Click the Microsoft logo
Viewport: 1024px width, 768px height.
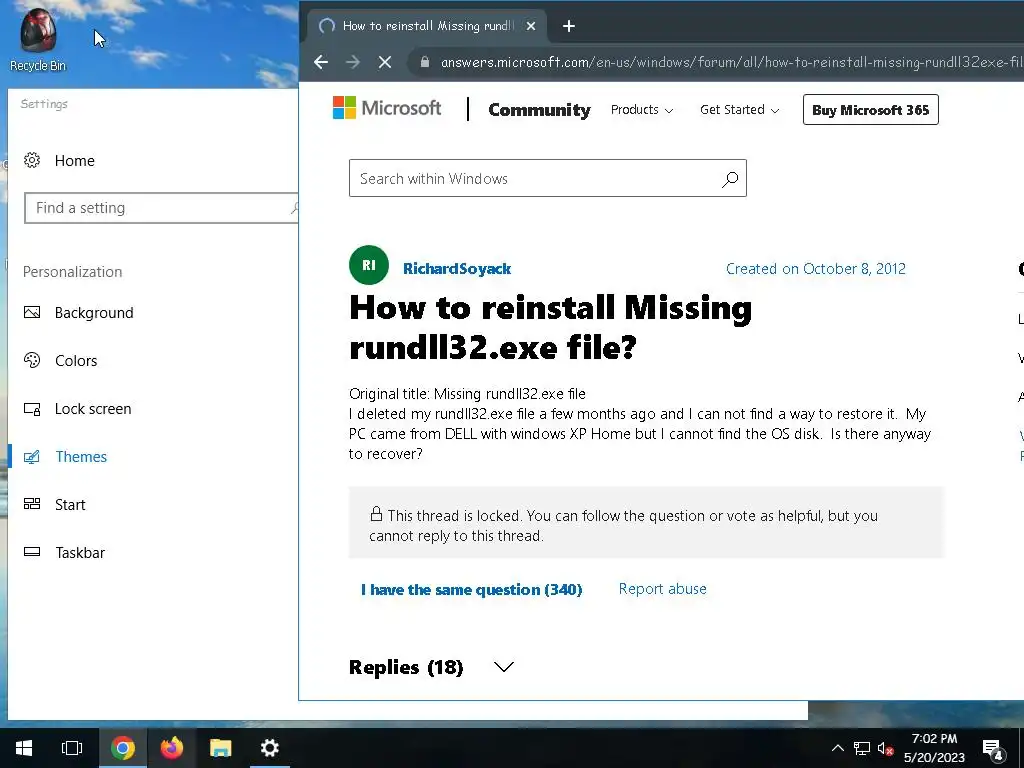(x=387, y=108)
